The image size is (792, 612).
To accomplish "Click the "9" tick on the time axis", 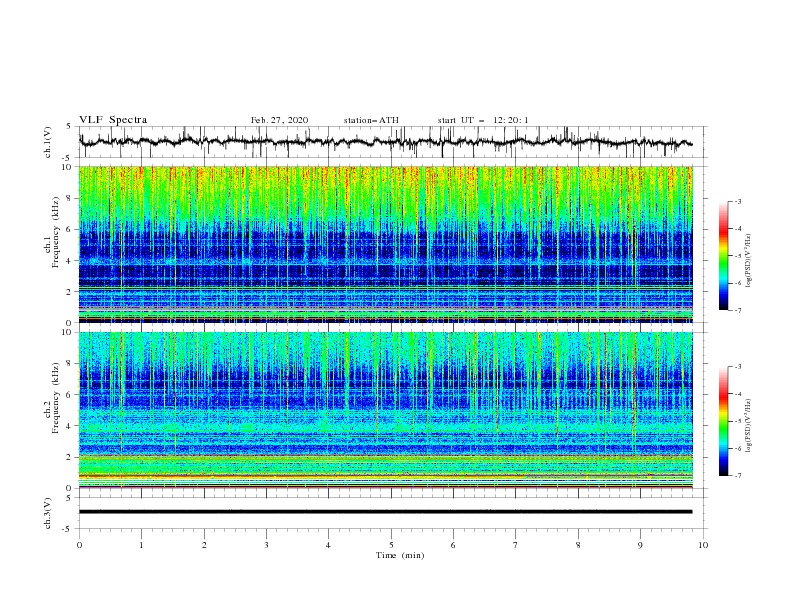I will pos(640,545).
